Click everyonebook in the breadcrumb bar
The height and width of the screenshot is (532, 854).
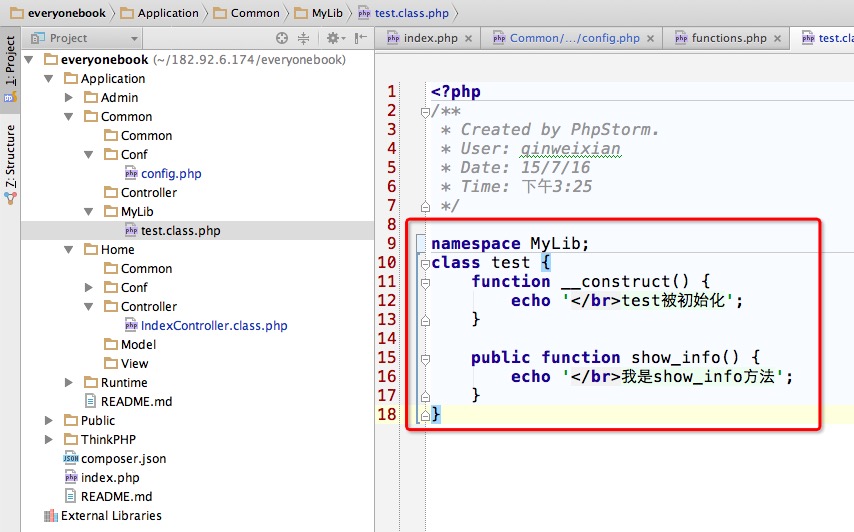coord(58,13)
